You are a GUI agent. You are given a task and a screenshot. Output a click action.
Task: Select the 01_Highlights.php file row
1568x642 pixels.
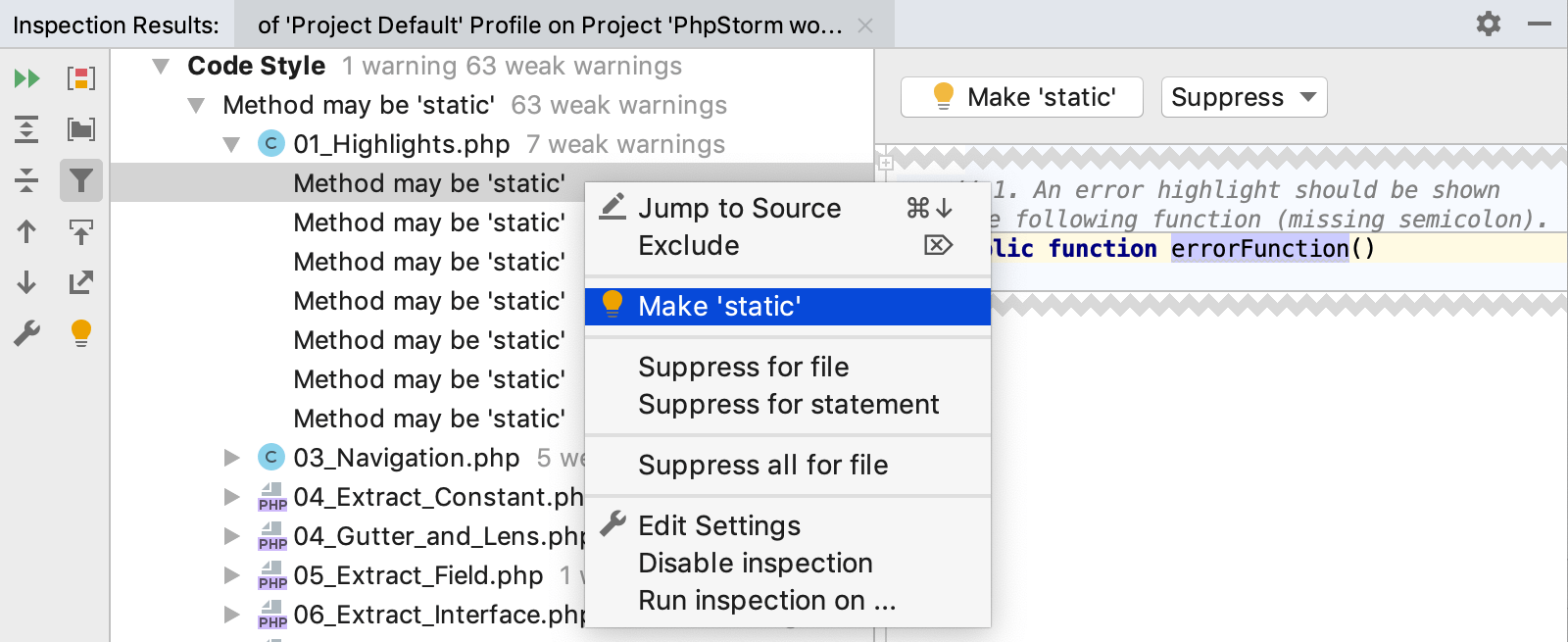[x=492, y=144]
